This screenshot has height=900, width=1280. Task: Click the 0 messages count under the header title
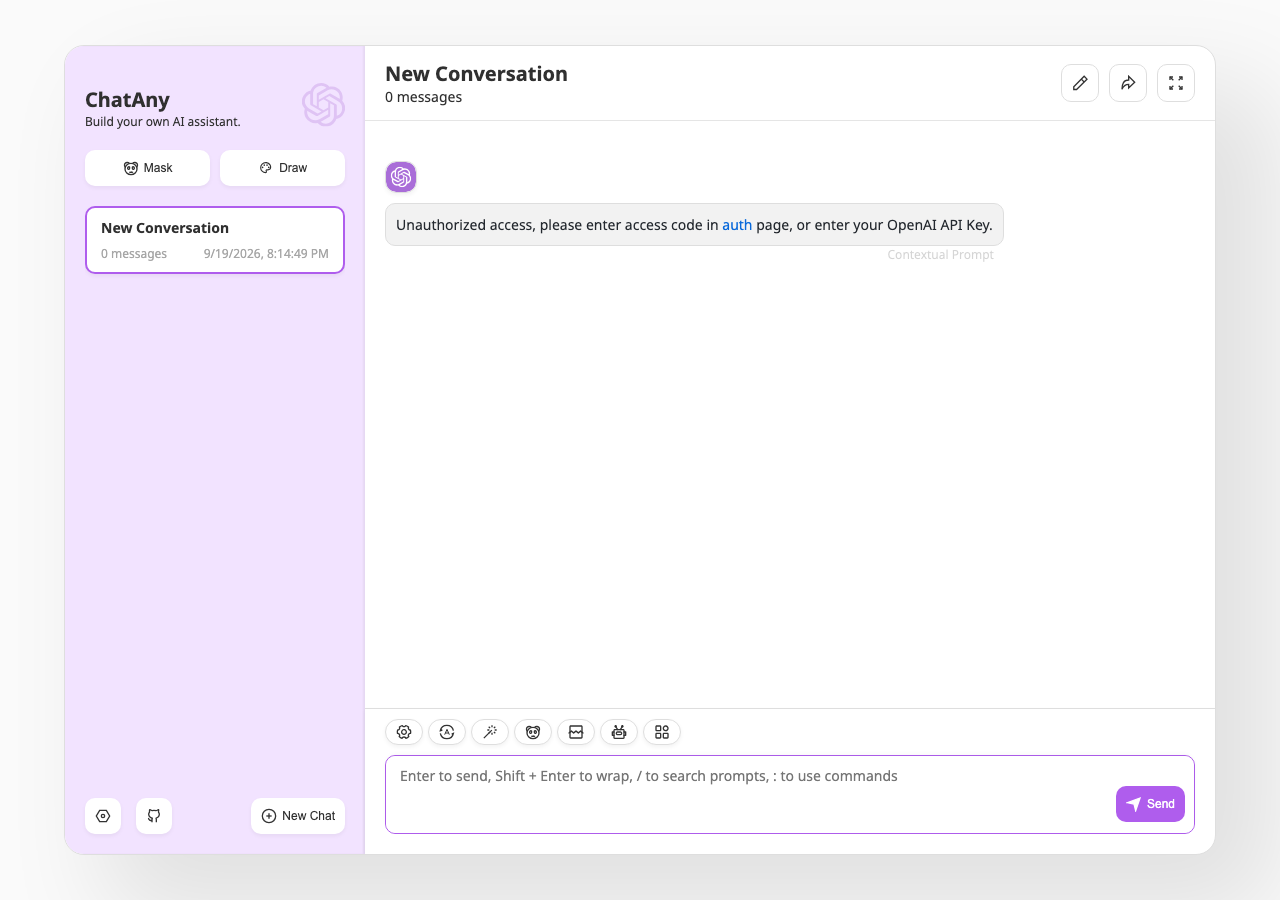[423, 98]
